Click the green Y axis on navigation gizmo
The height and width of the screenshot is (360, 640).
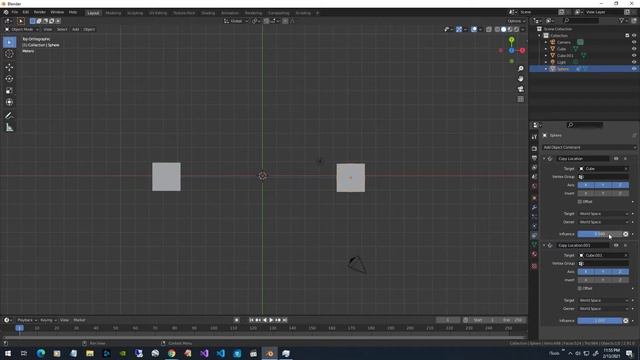(511, 40)
